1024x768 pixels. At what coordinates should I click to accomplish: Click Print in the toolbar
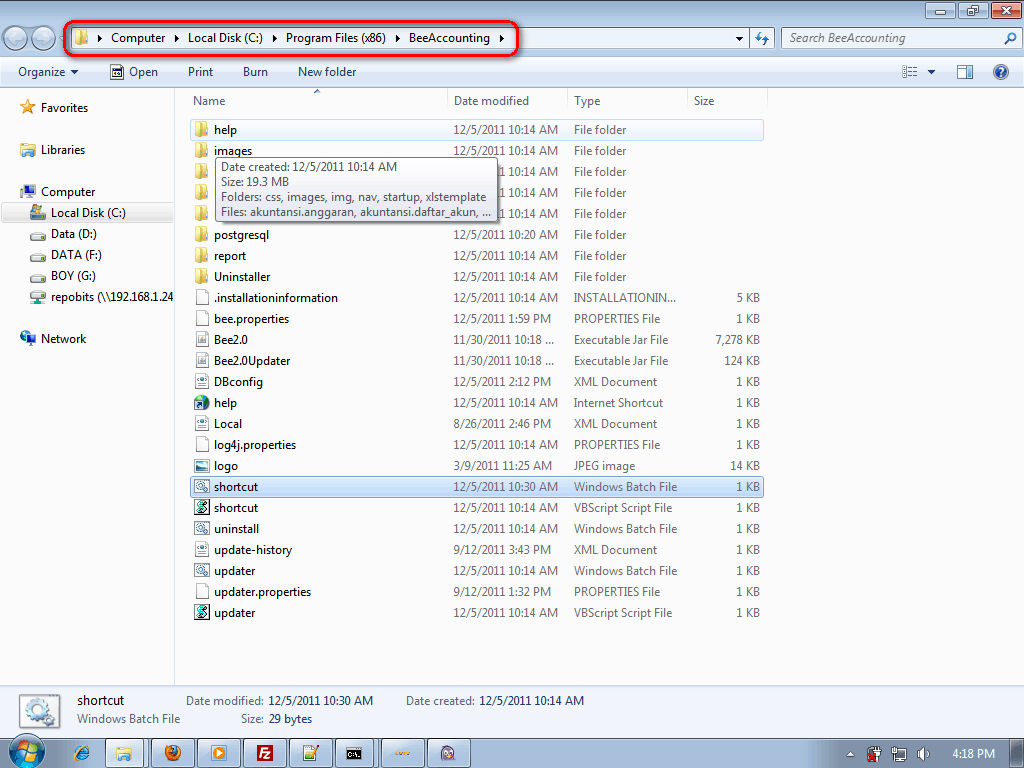click(x=200, y=72)
